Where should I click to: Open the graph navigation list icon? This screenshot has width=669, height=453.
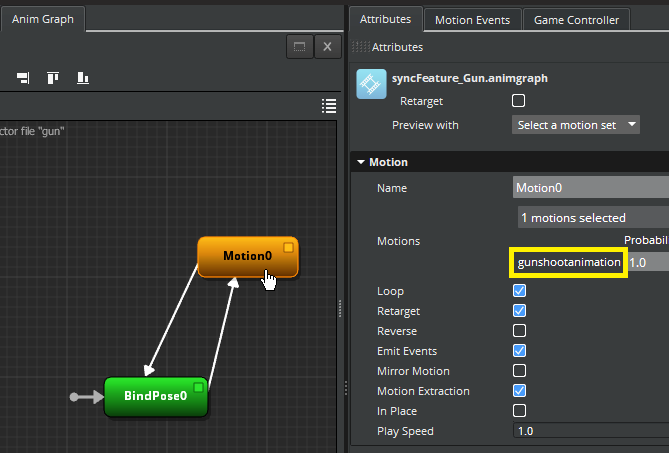point(329,106)
